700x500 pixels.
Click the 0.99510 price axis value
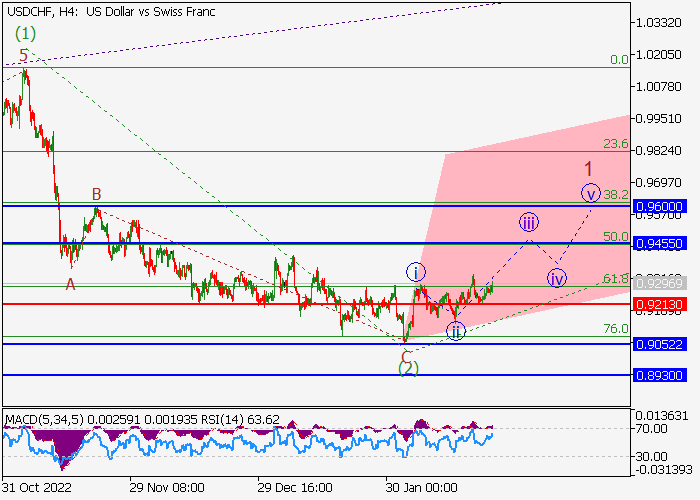click(658, 118)
